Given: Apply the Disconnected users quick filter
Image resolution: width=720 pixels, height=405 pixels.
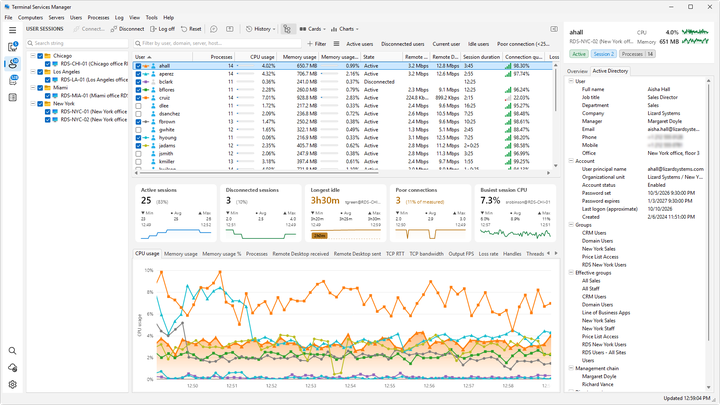Looking at the screenshot, I should pyautogui.click(x=403, y=44).
